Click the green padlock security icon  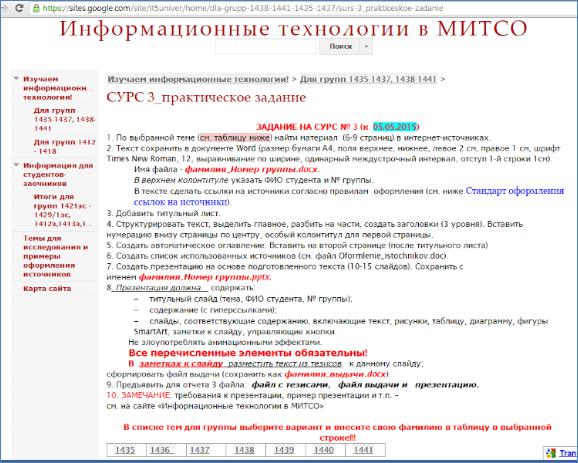point(36,8)
